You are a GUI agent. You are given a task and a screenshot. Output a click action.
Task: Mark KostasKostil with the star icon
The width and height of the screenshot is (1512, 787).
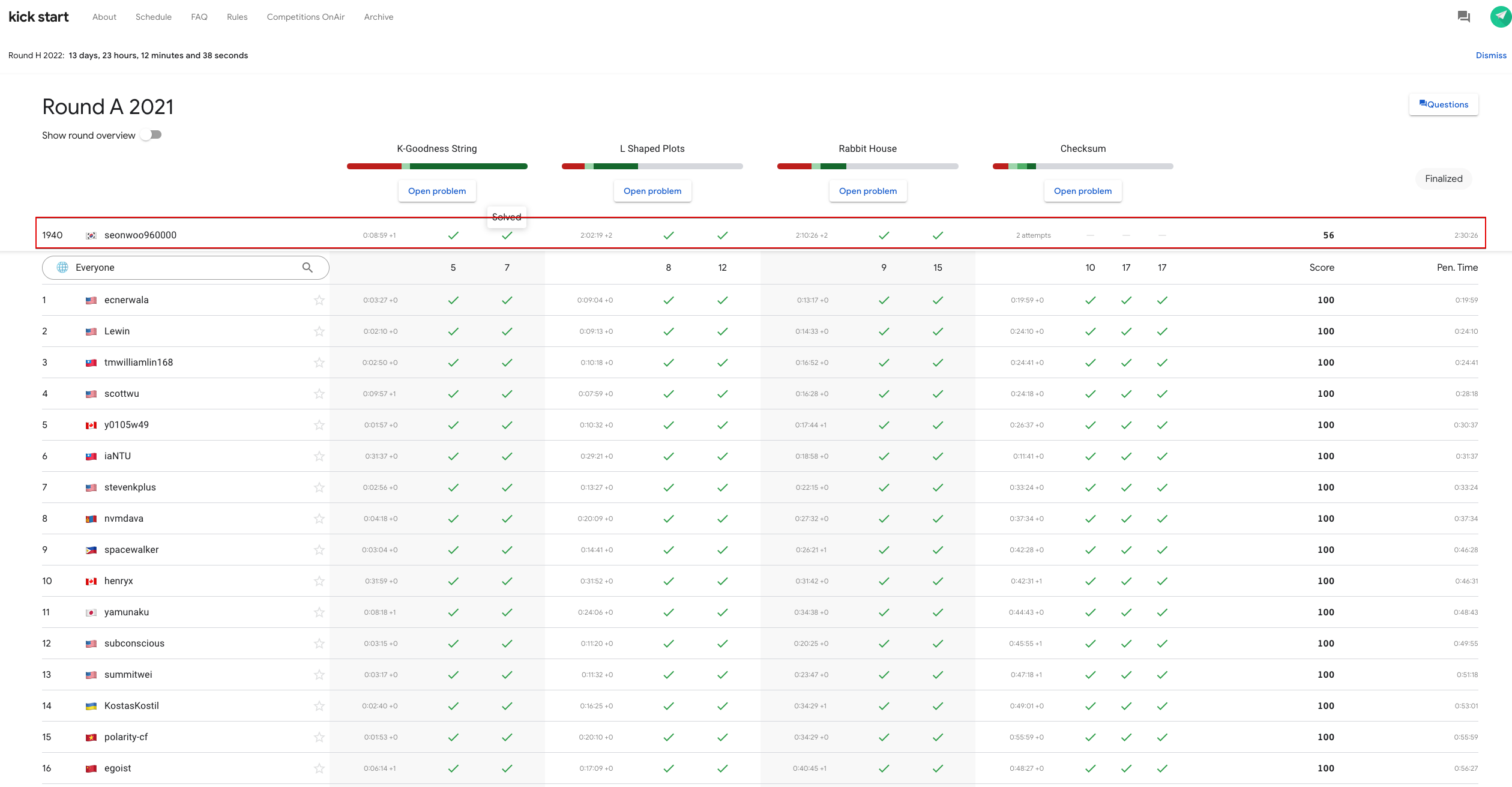[319, 706]
